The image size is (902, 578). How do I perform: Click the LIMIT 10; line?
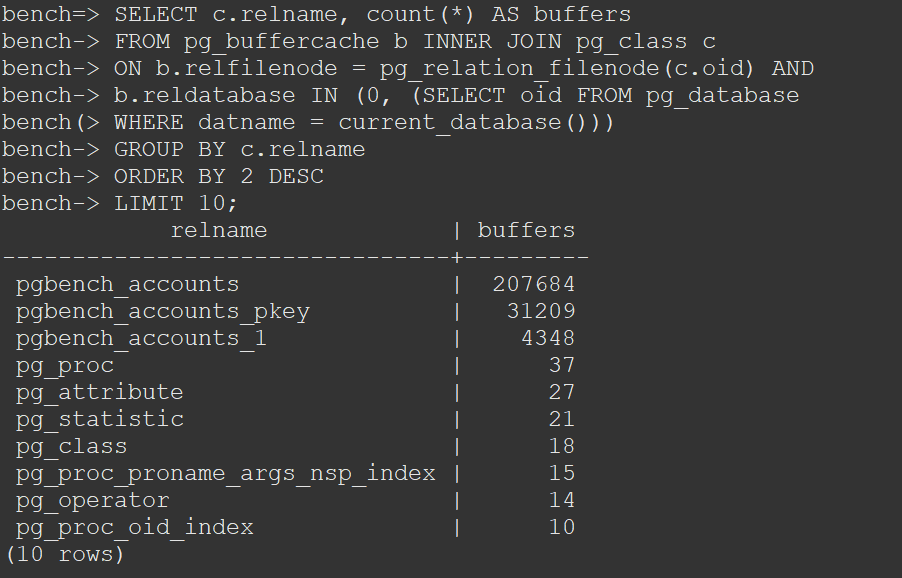pos(119,204)
